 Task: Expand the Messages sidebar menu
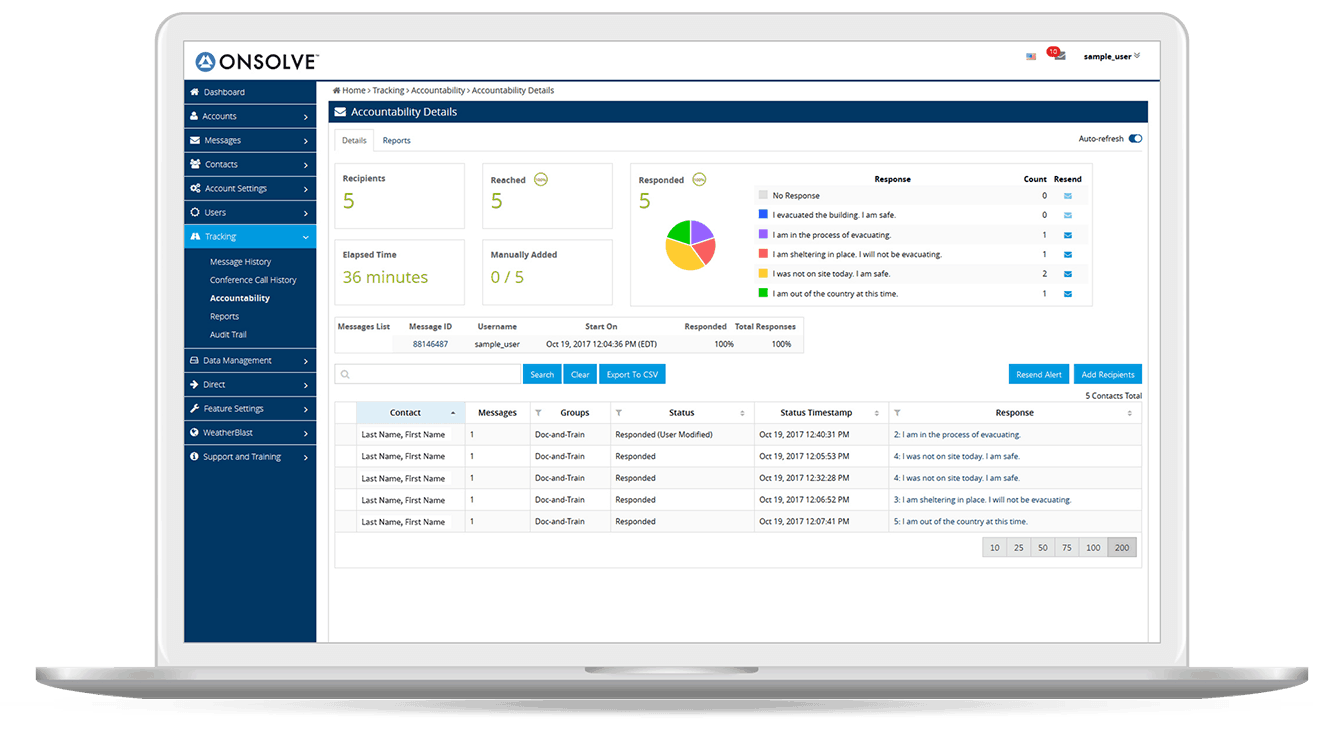(250, 141)
